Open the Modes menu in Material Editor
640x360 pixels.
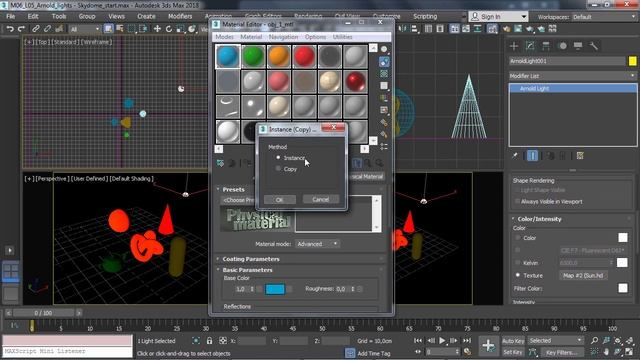coord(224,37)
